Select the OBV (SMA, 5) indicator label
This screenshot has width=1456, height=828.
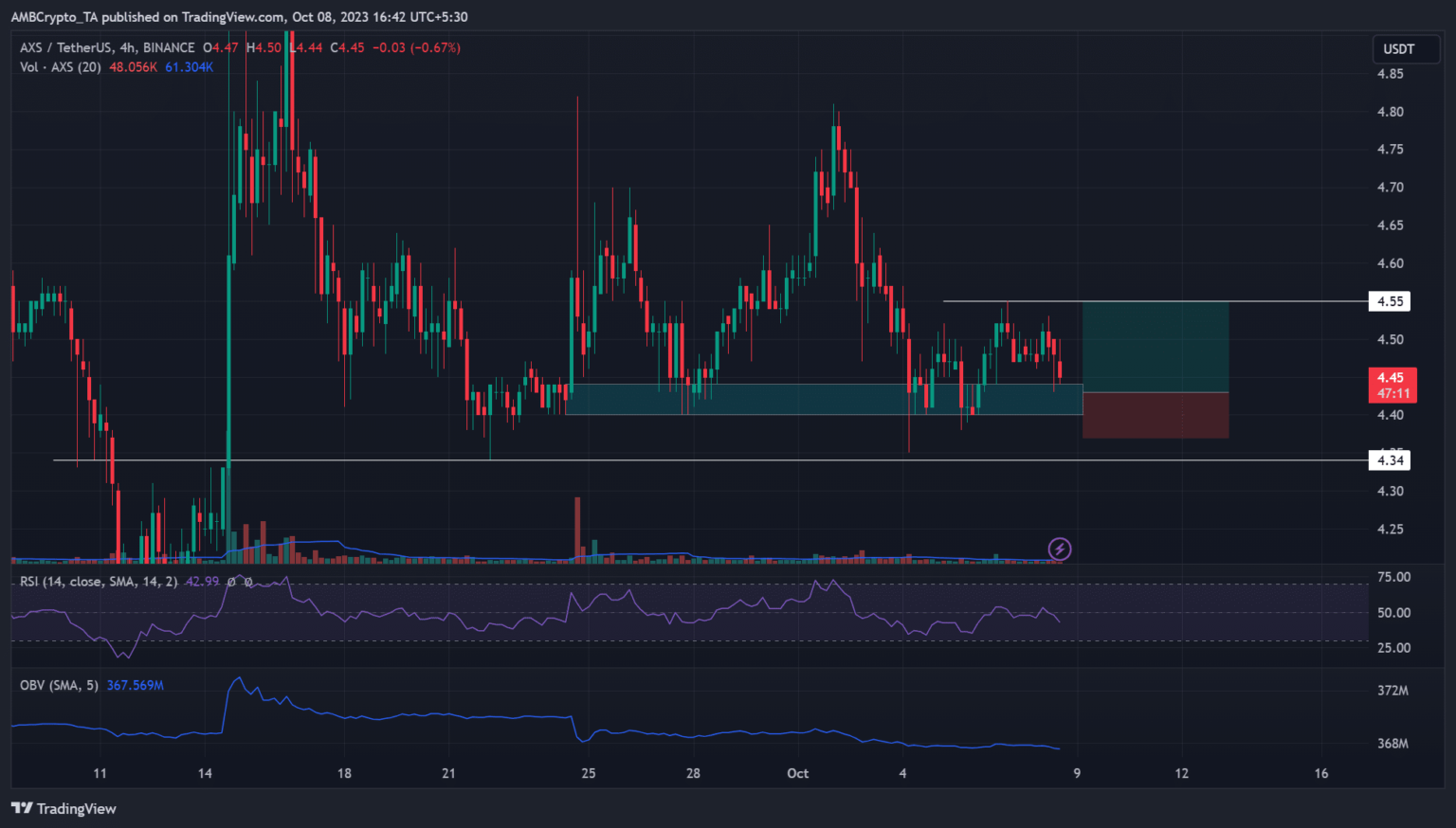pos(59,685)
